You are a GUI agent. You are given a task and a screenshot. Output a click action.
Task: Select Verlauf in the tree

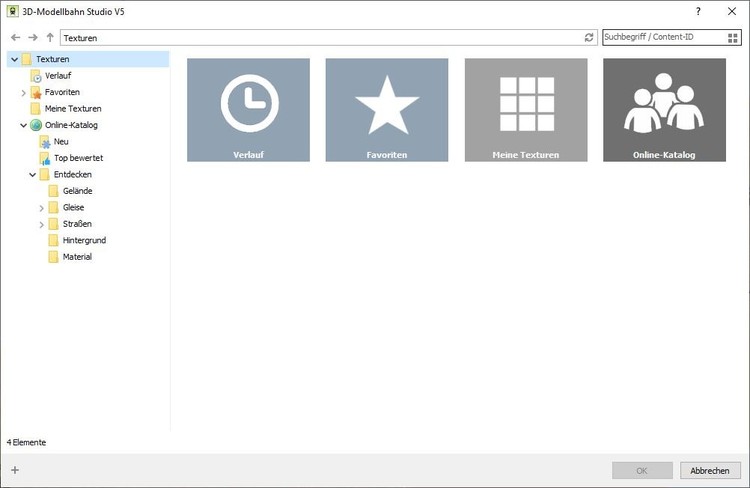[58, 76]
